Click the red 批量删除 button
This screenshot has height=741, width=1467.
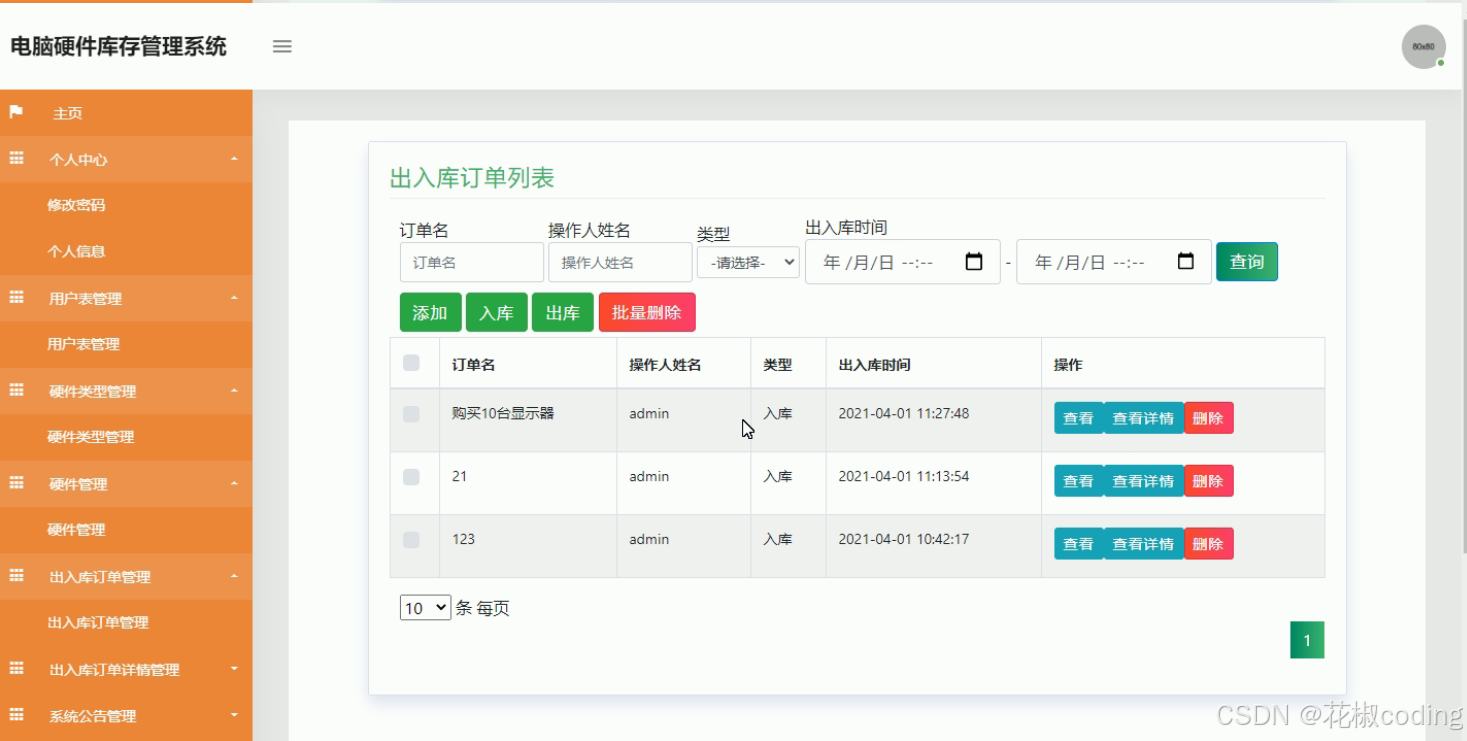647,312
